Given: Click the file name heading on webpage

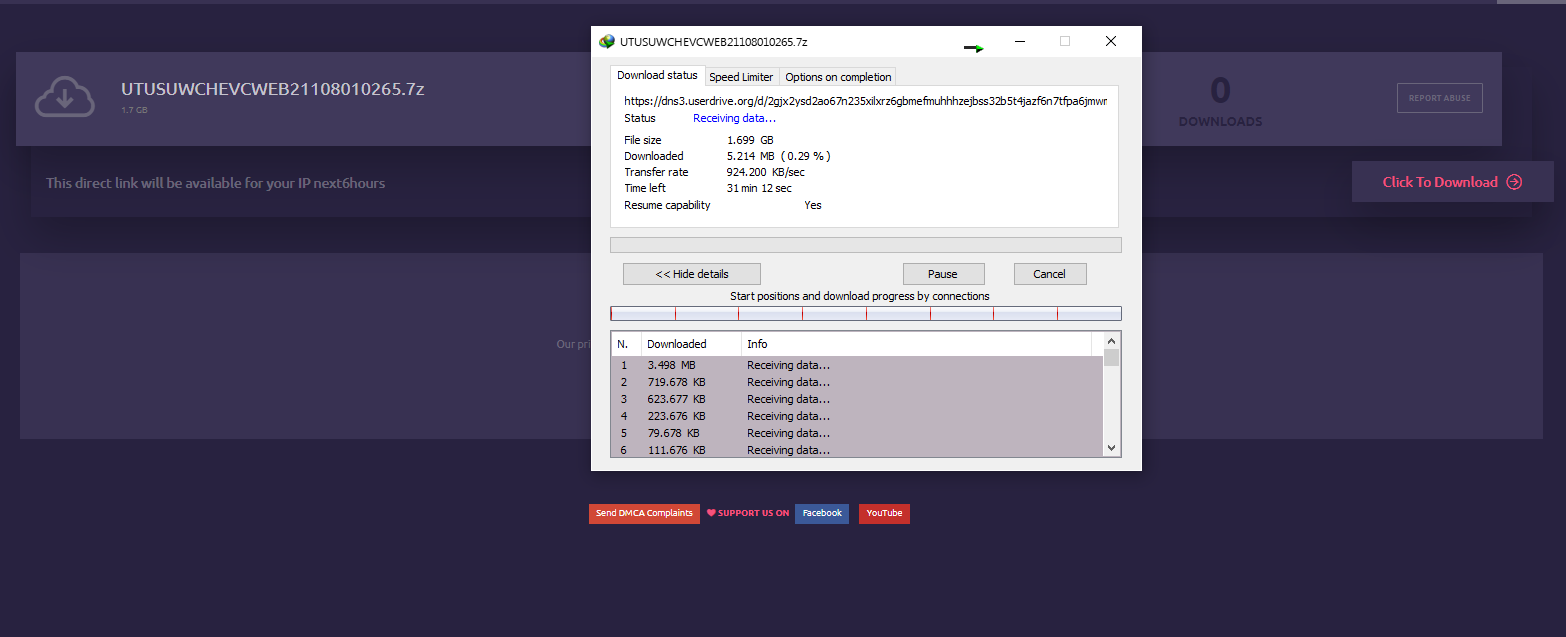Looking at the screenshot, I should pyautogui.click(x=273, y=89).
